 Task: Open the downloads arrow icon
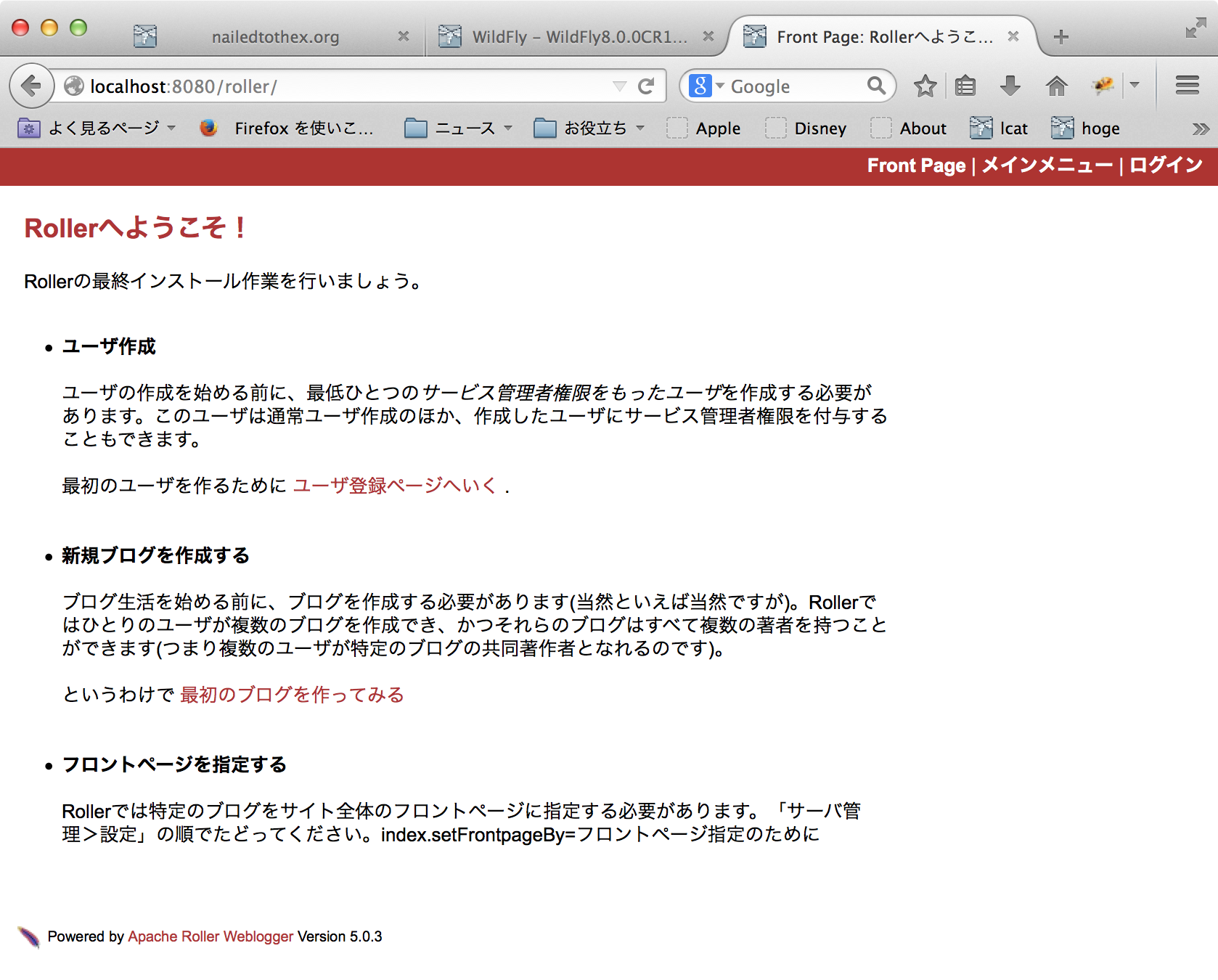(1010, 86)
